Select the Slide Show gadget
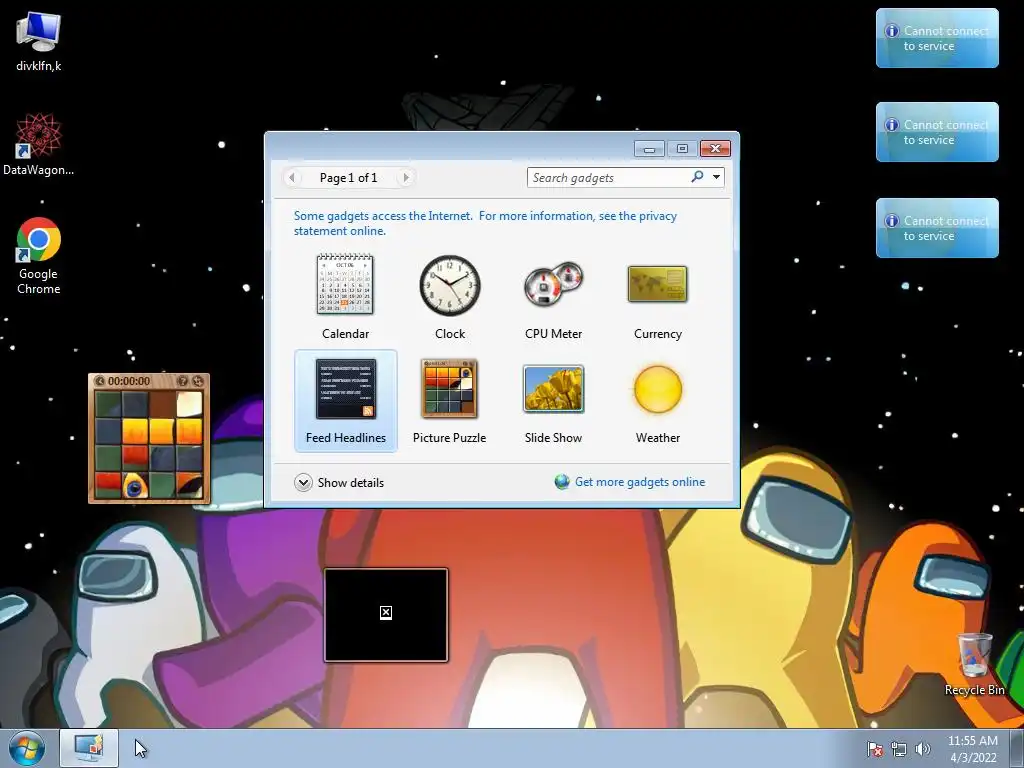 pyautogui.click(x=553, y=400)
